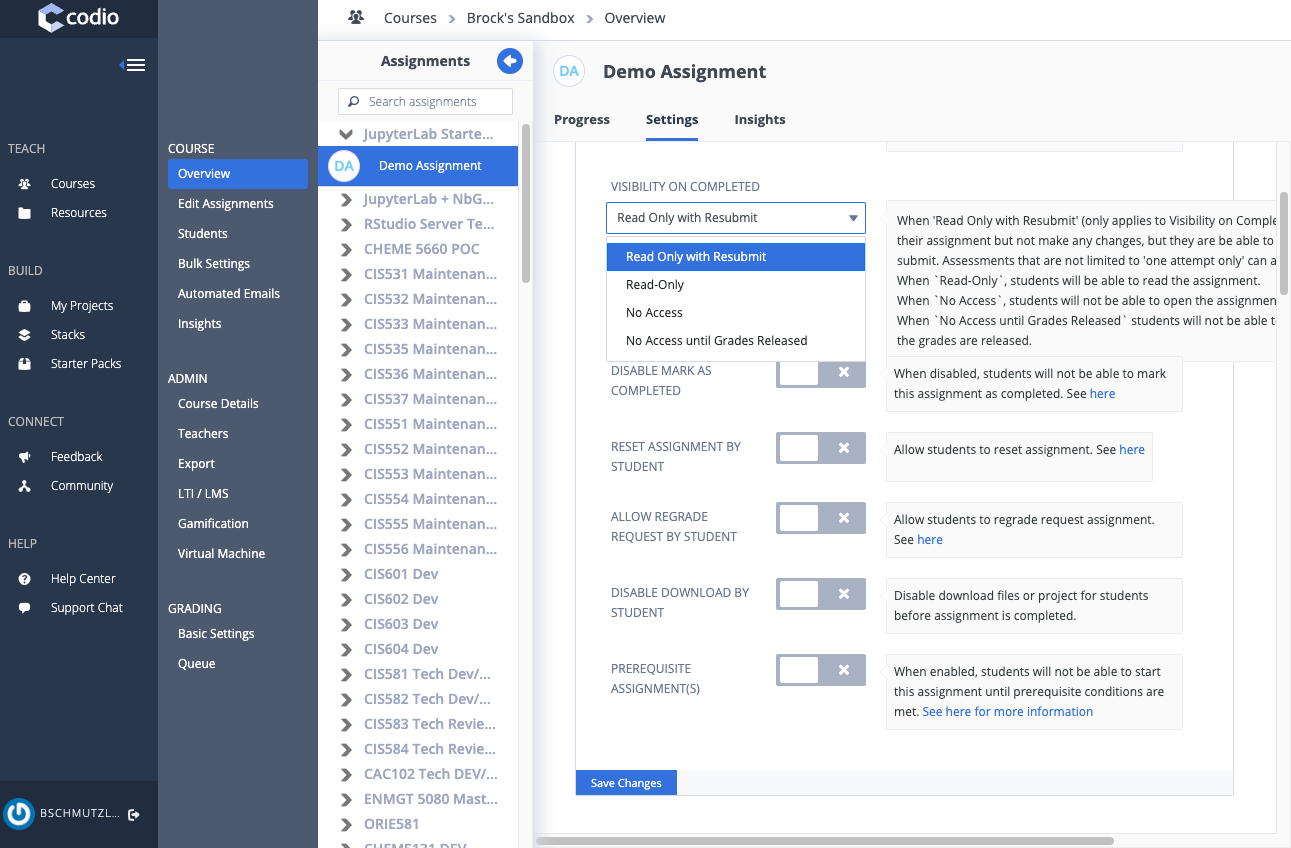Click the Feedback megaphone icon
Screen dimensions: 1291x848
point(25,457)
